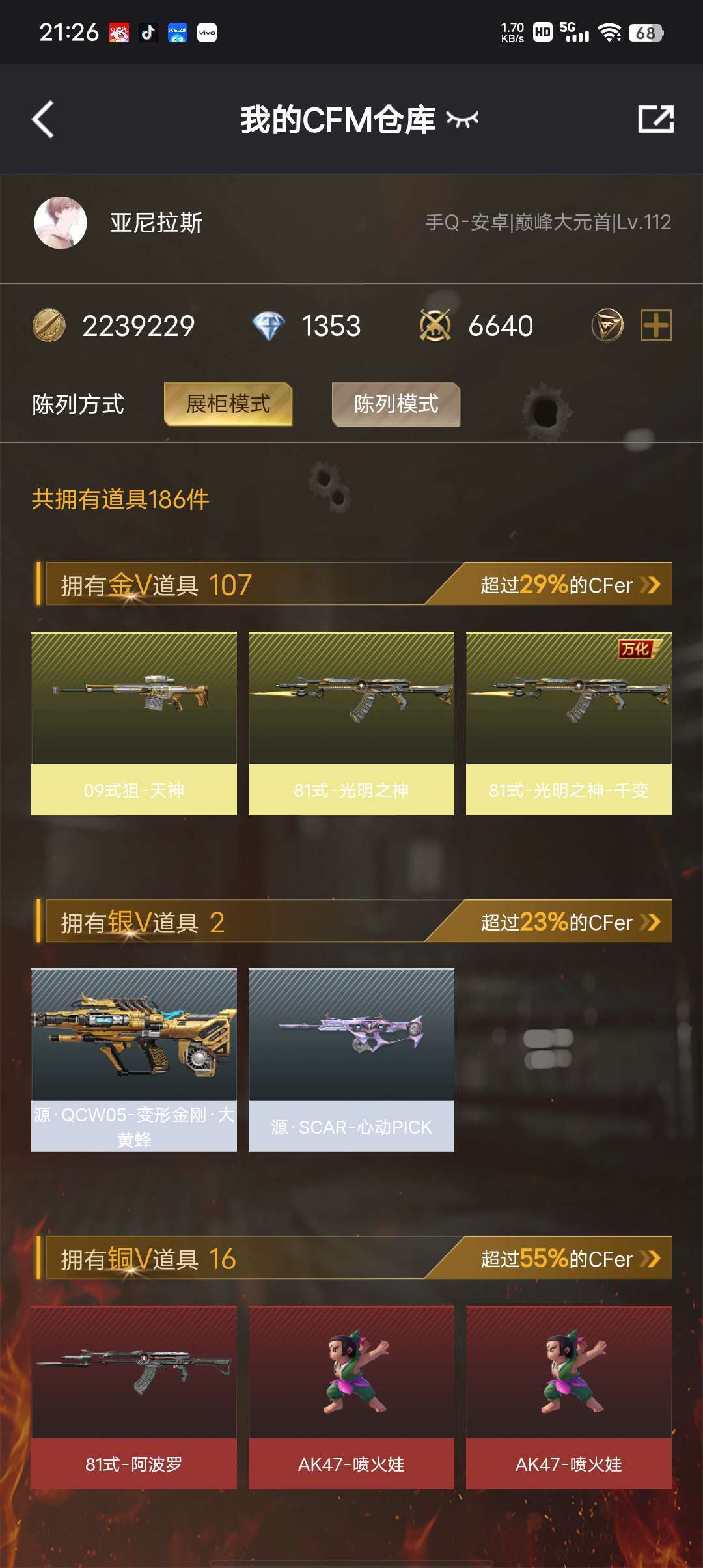Tap the gold coin currency icon
Screen dimensions: 703x1568
(49, 326)
